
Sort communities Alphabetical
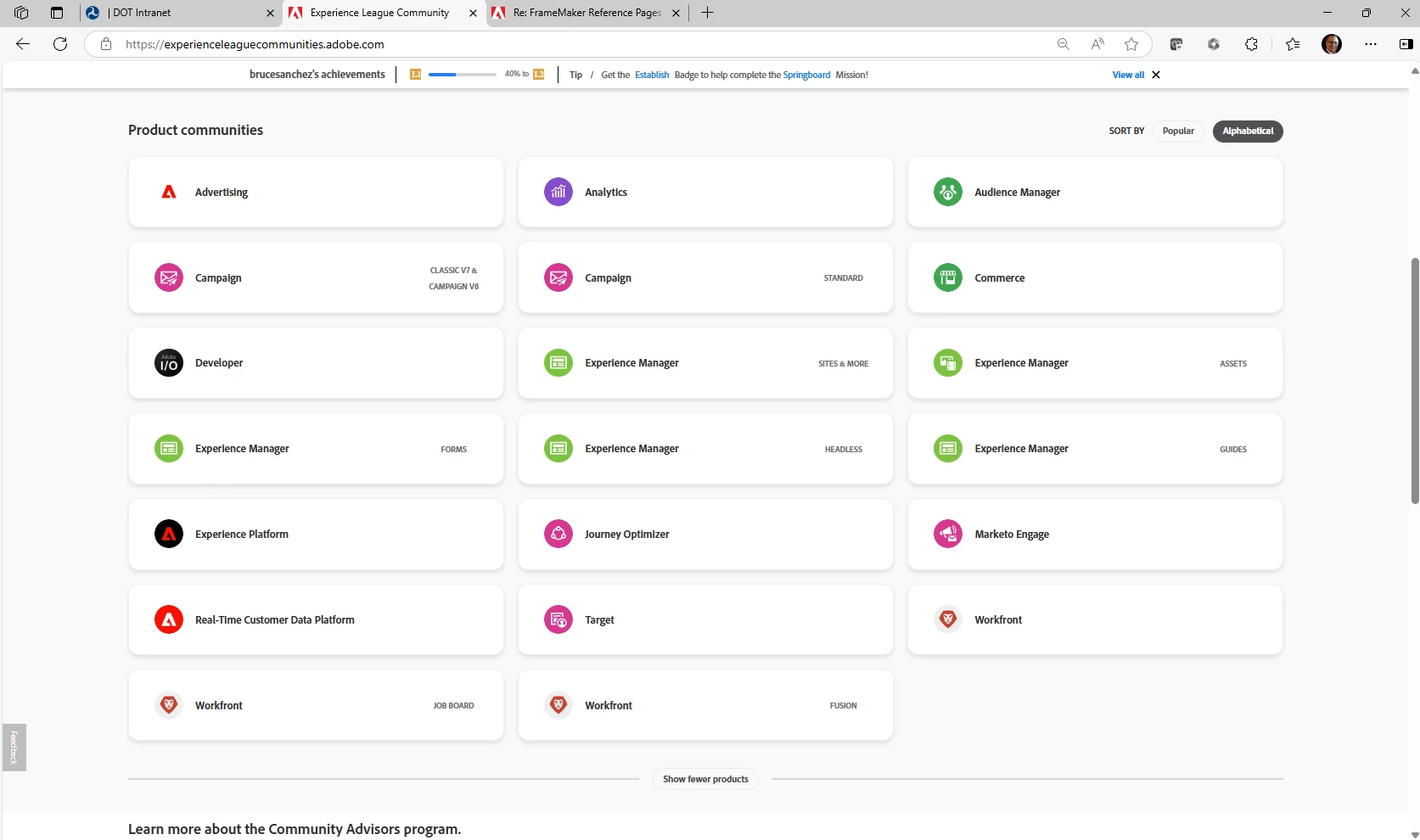click(1248, 131)
